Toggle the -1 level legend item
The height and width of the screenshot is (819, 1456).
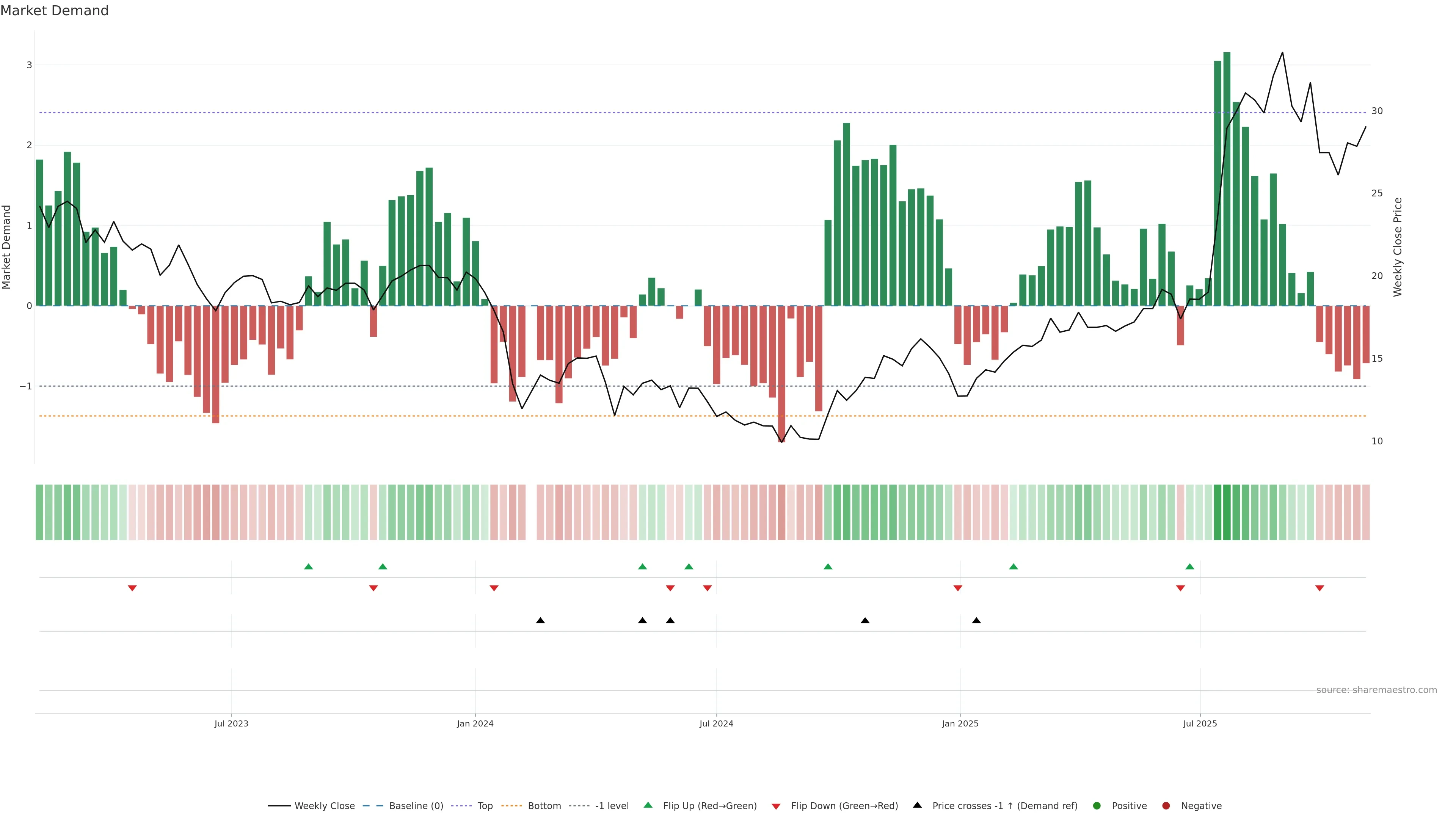click(612, 805)
